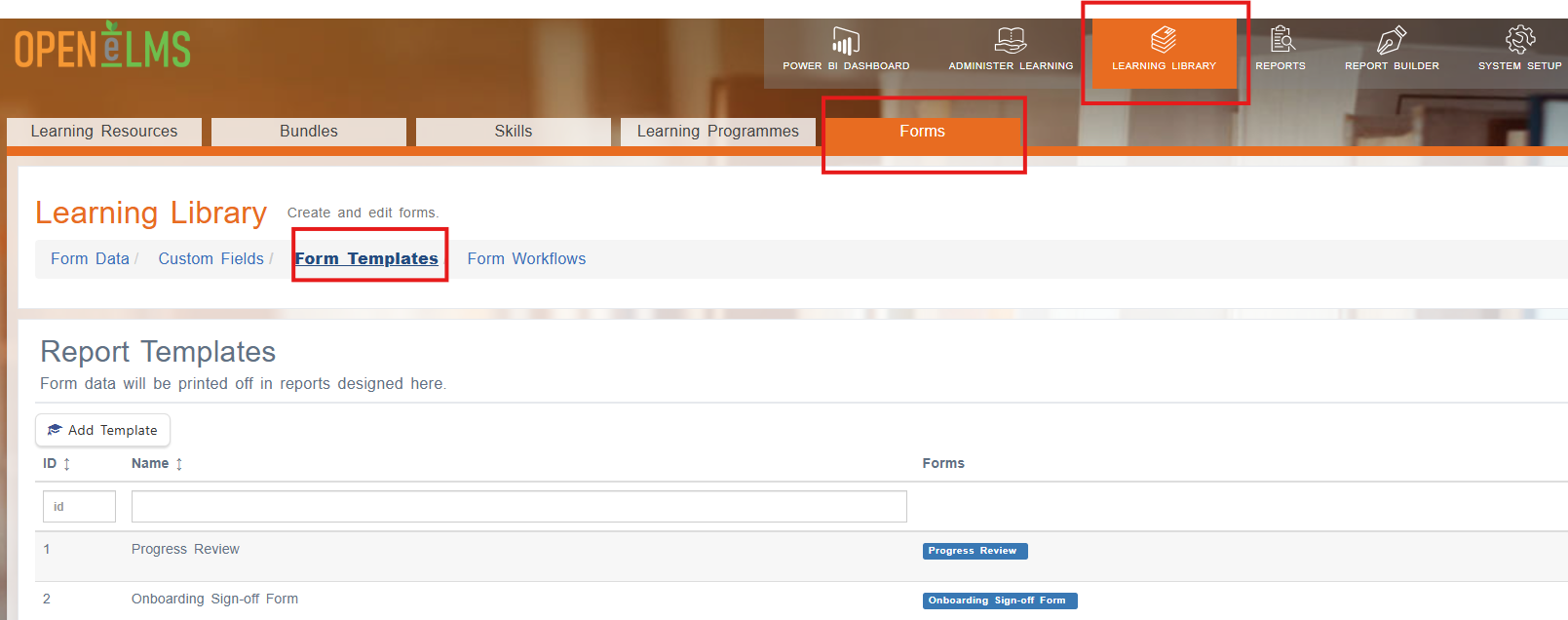Click the Onboarding Sign-off Form badge
1568x620 pixels.
1000,601
